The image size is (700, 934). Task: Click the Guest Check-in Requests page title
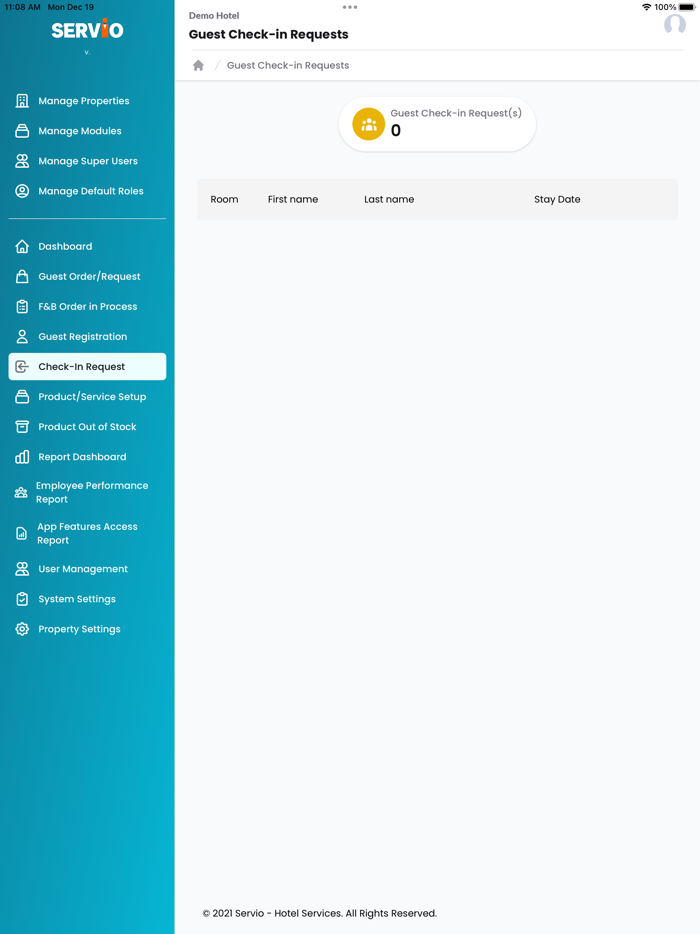269,35
